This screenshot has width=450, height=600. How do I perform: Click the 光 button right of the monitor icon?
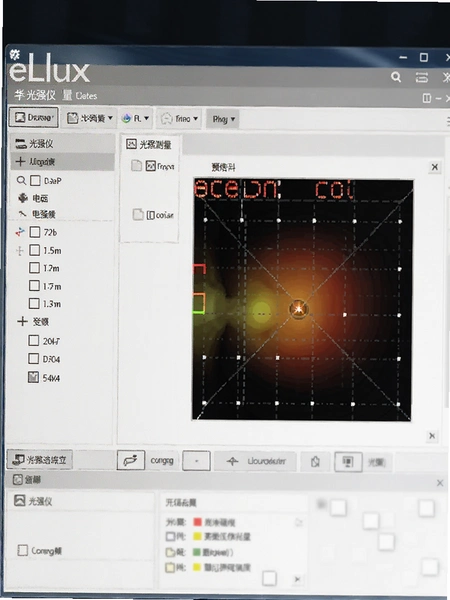pyautogui.click(x=377, y=462)
